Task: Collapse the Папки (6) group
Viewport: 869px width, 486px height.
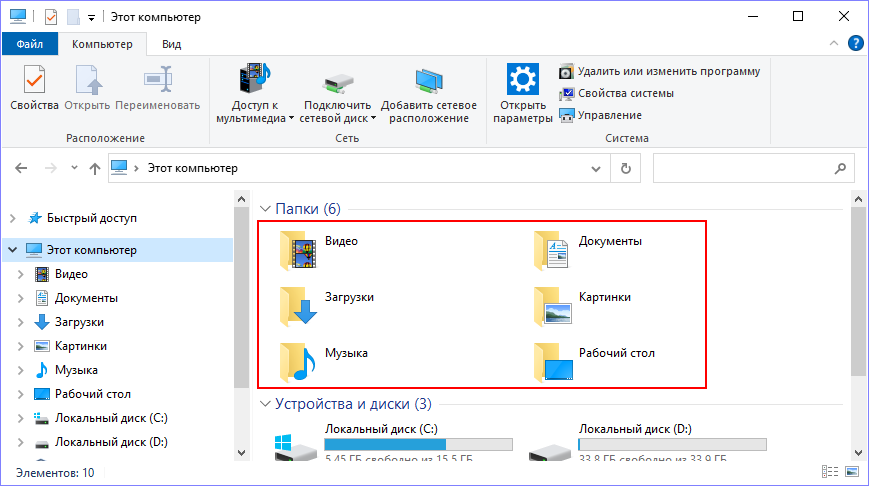Action: pos(265,209)
